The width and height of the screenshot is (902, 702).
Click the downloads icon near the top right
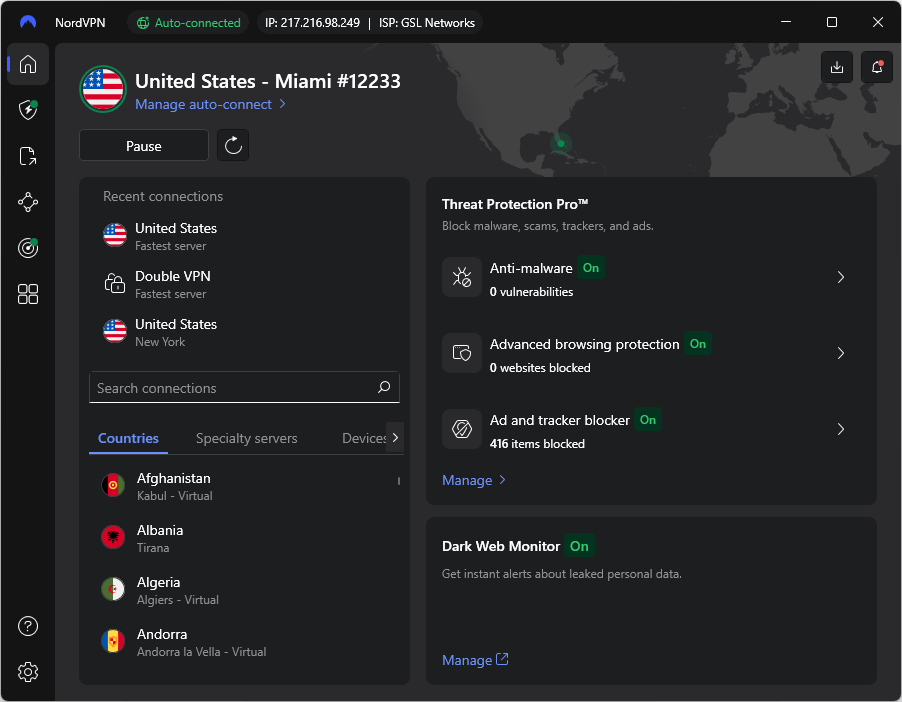(x=837, y=67)
